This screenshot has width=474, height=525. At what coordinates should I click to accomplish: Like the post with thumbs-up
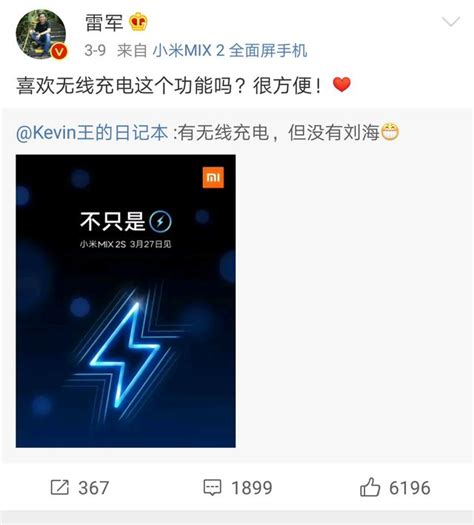(370, 487)
